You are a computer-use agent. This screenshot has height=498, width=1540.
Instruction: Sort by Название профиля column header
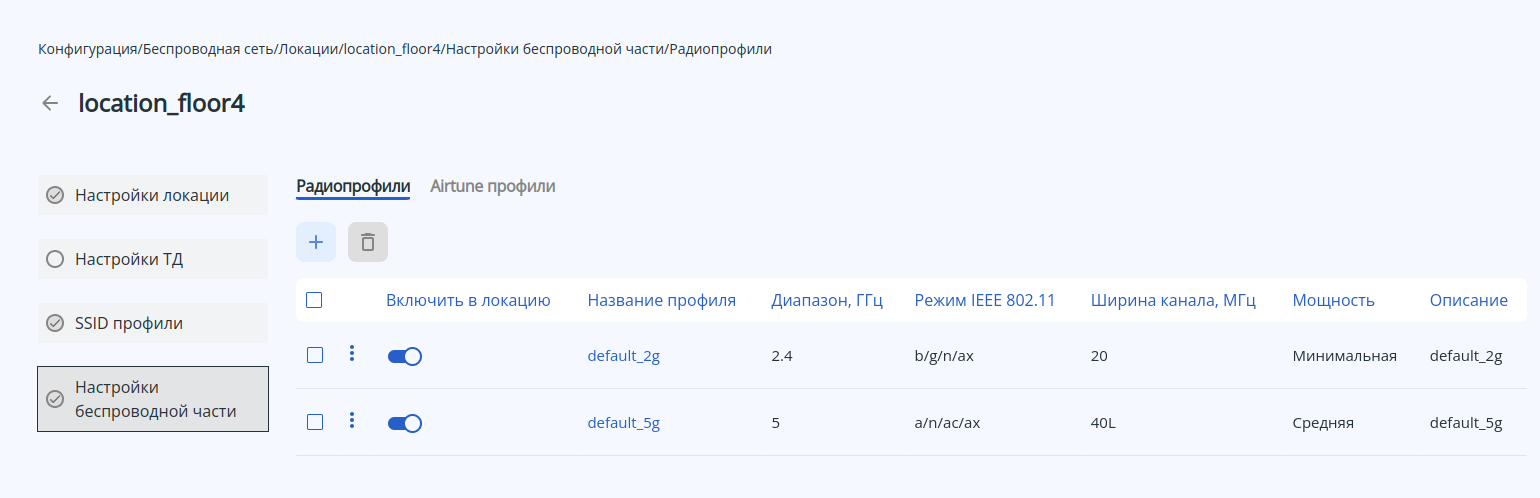(x=661, y=300)
